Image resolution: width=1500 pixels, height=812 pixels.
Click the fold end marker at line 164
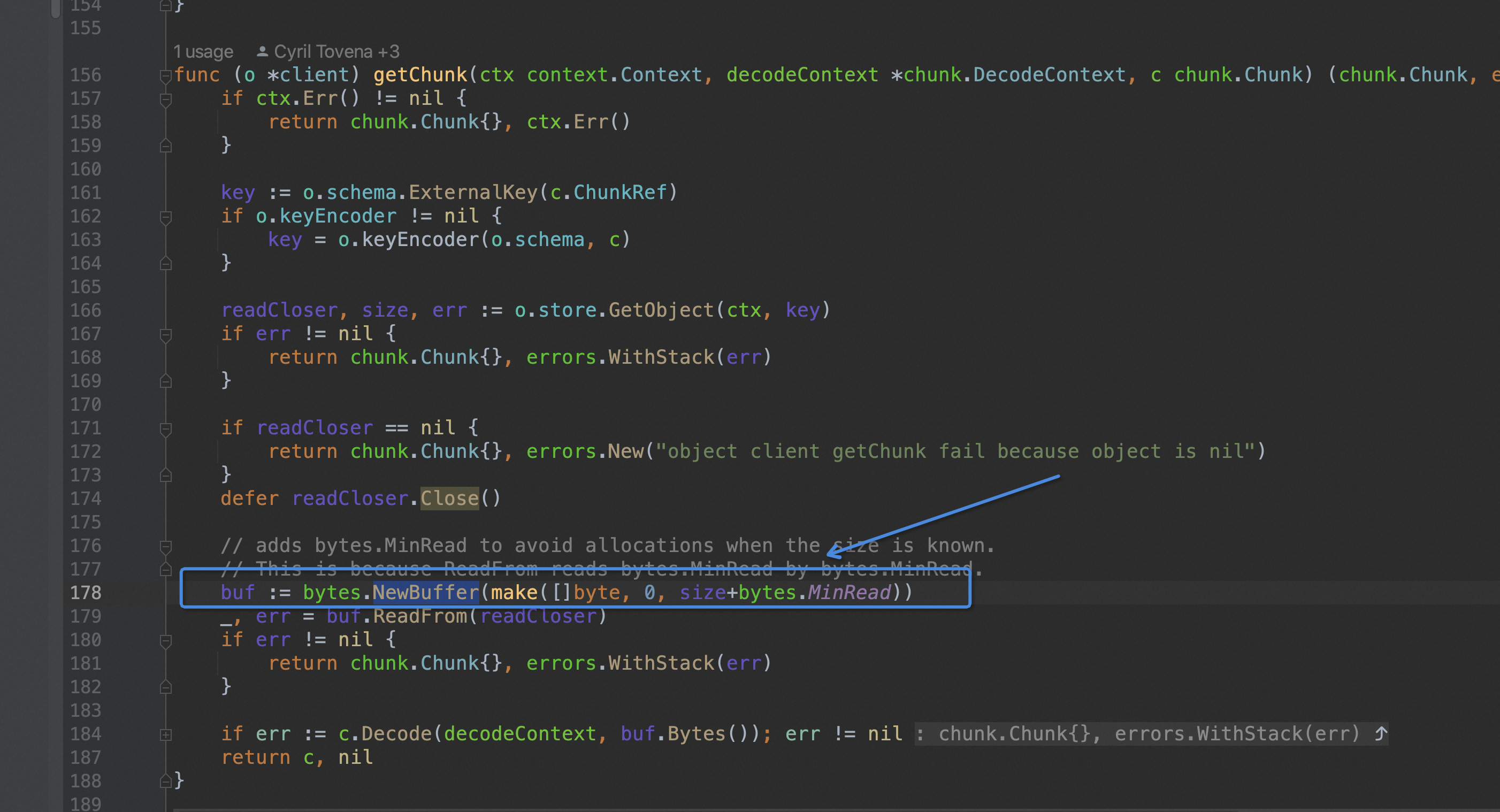pyautogui.click(x=166, y=263)
